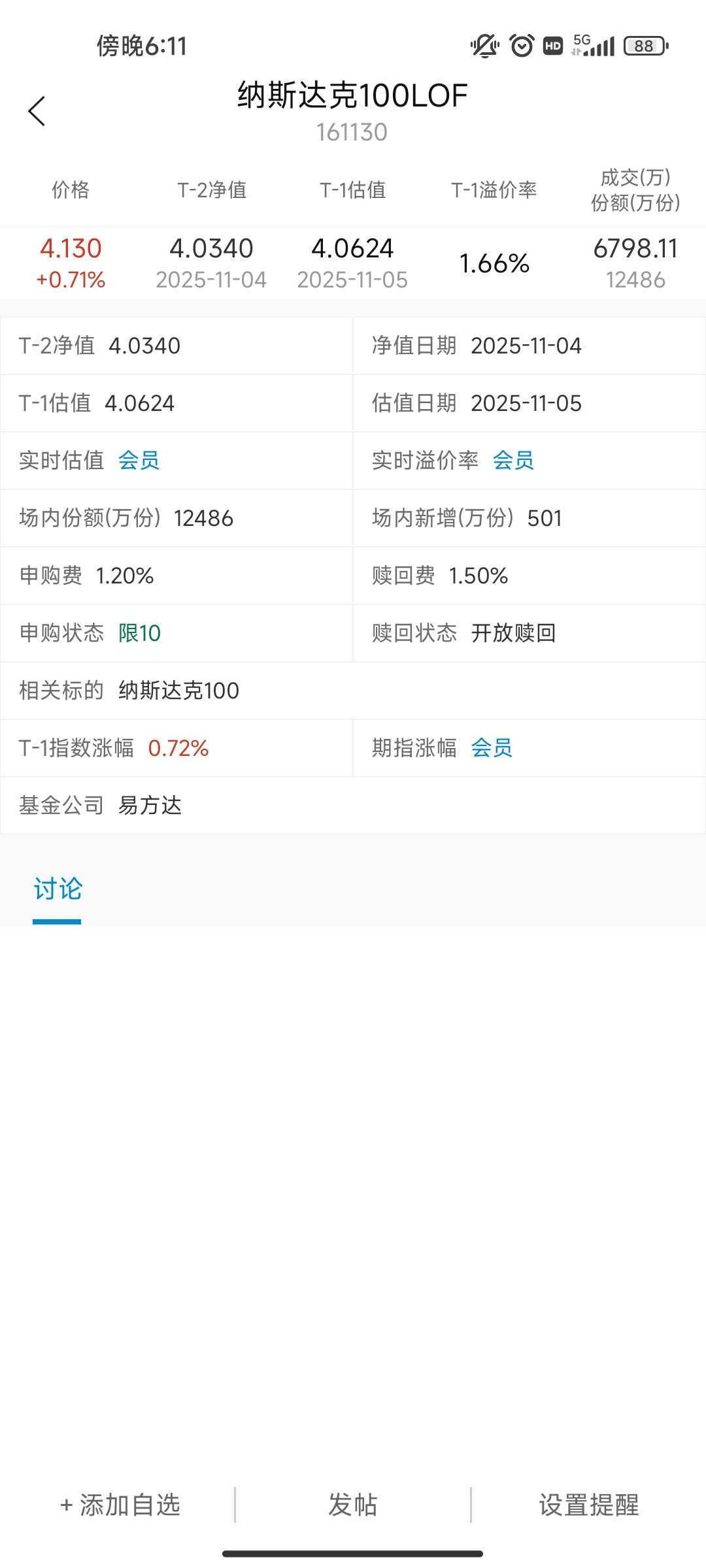Tap the 易方达 fund company name
Image resolution: width=706 pixels, height=1568 pixels.
click(150, 806)
